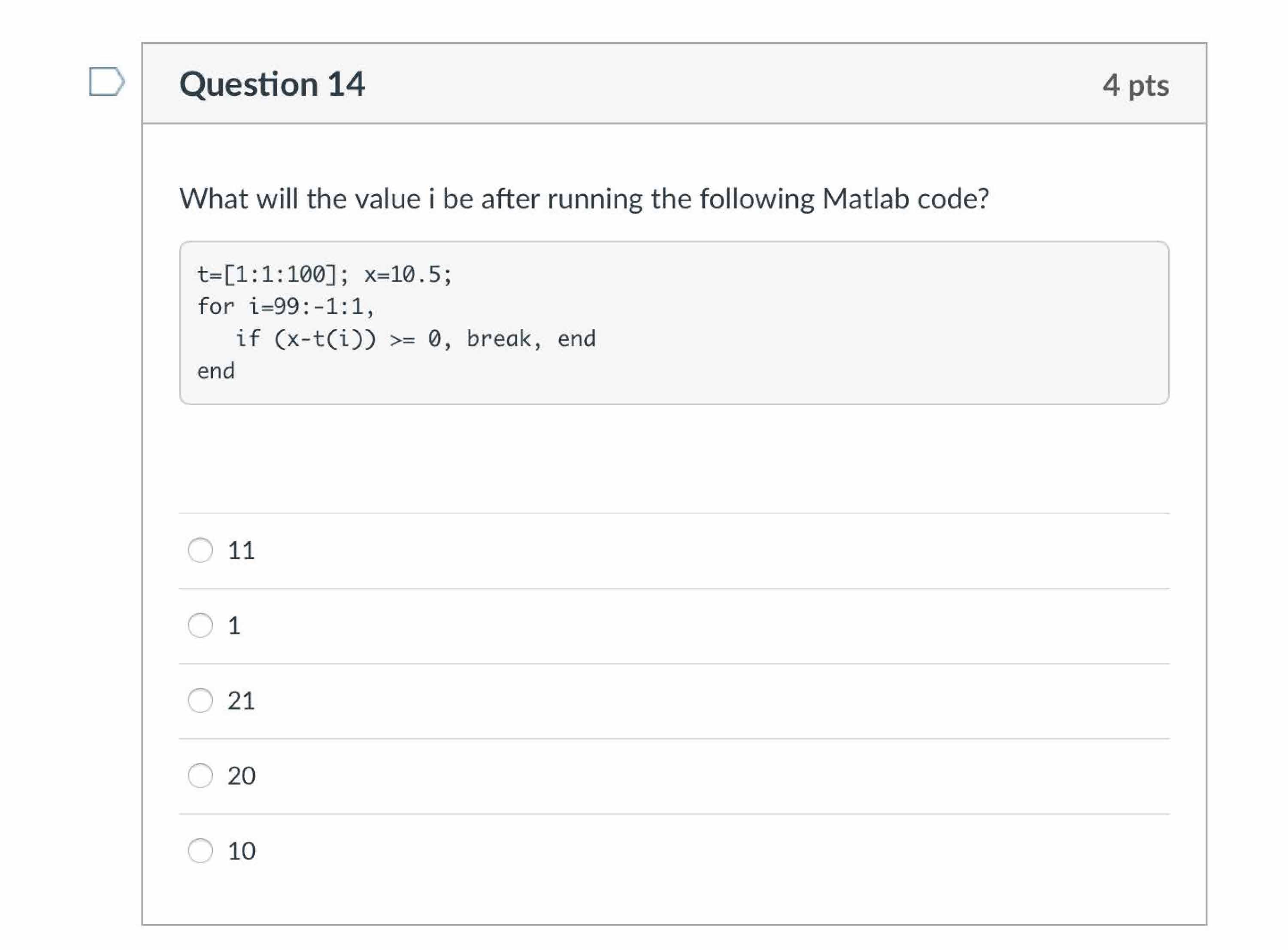Select the radio button for answer 21
This screenshot has width=1288, height=950.
tap(200, 701)
